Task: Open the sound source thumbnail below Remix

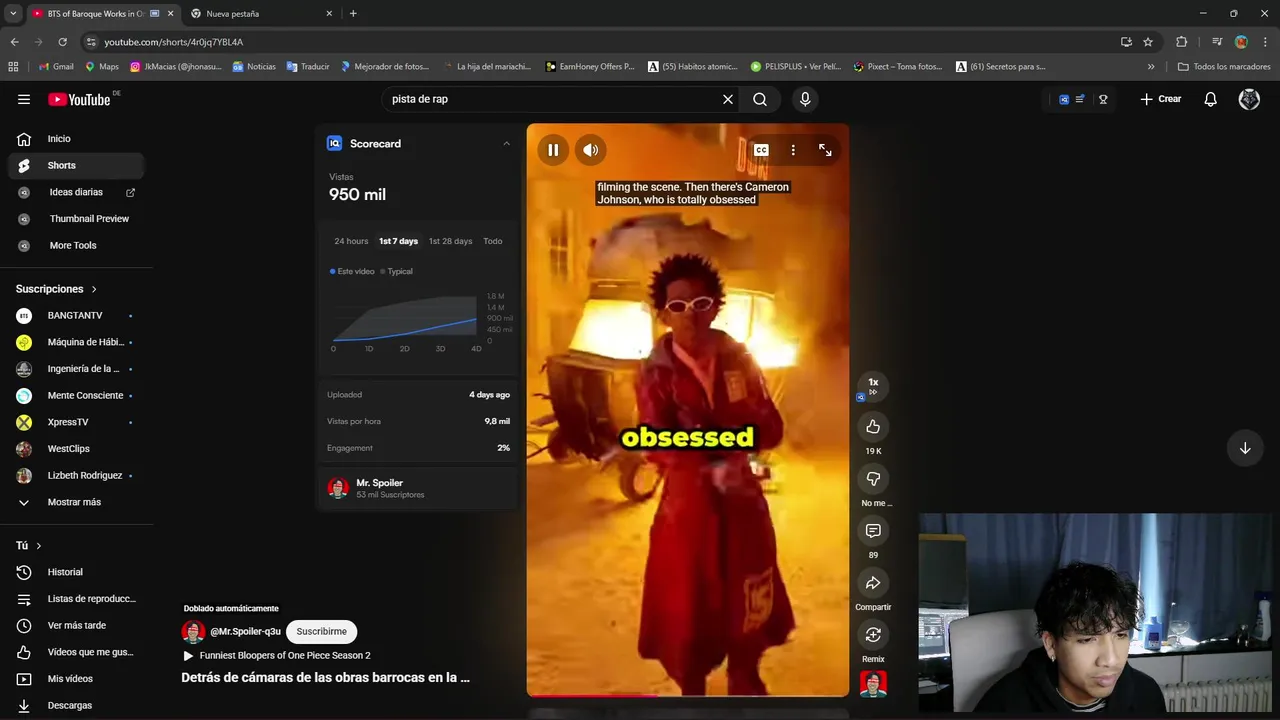Action: click(873, 684)
